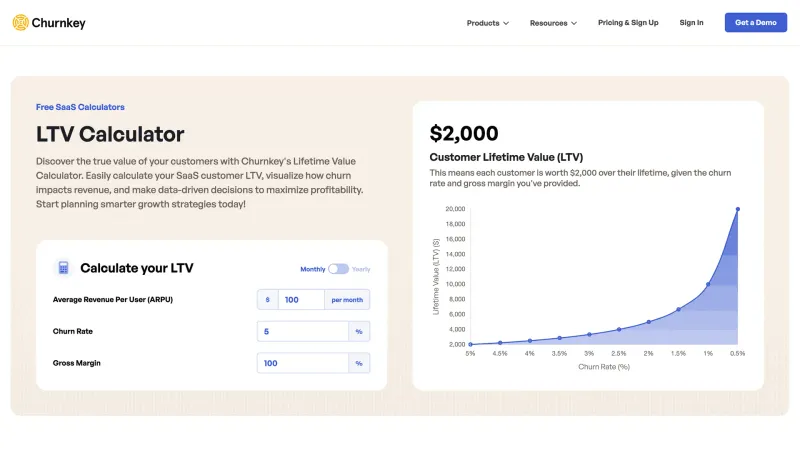The width and height of the screenshot is (800, 450).
Task: Select the Monthly label
Action: (313, 269)
